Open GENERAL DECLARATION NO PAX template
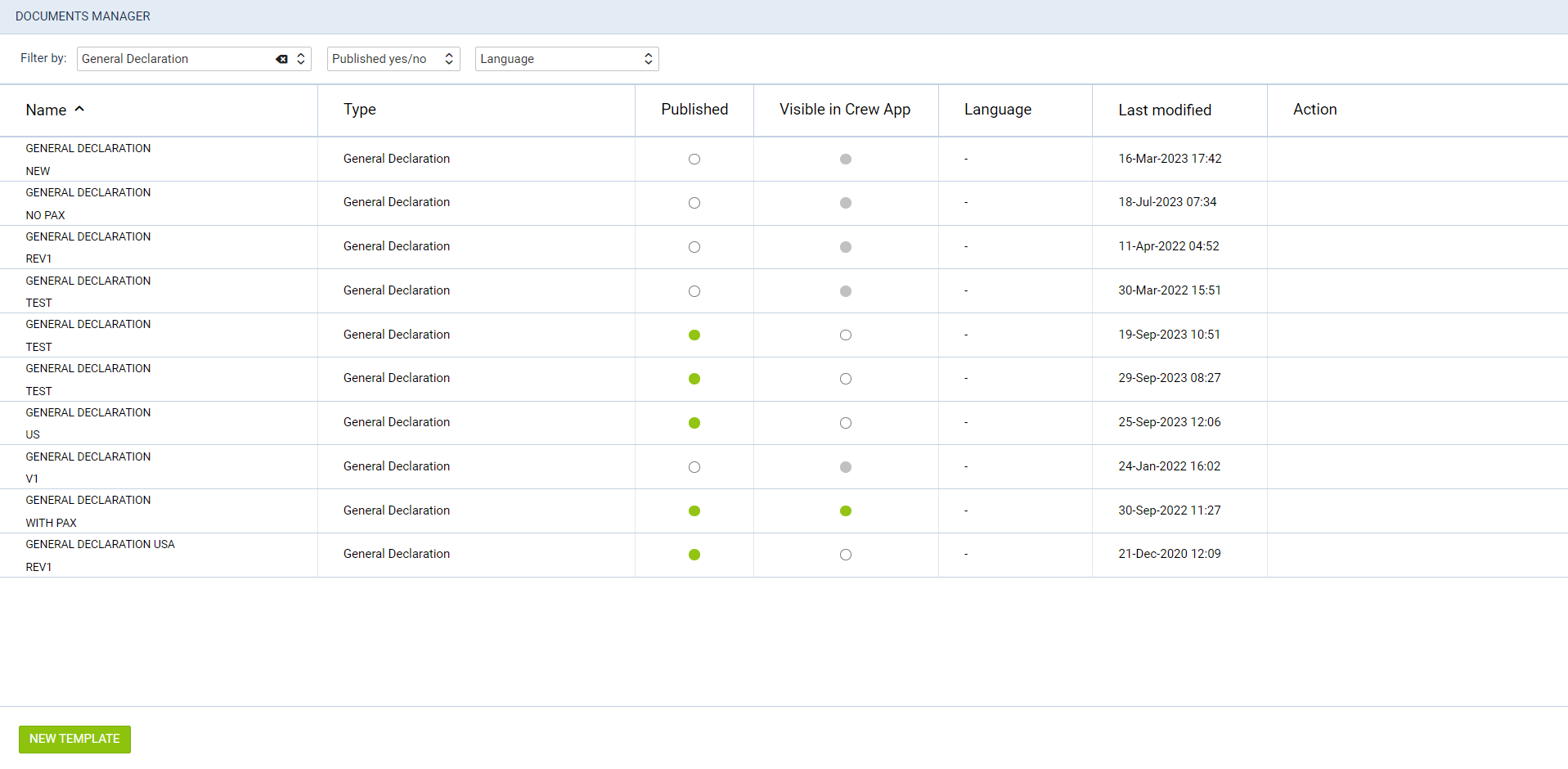 88,204
